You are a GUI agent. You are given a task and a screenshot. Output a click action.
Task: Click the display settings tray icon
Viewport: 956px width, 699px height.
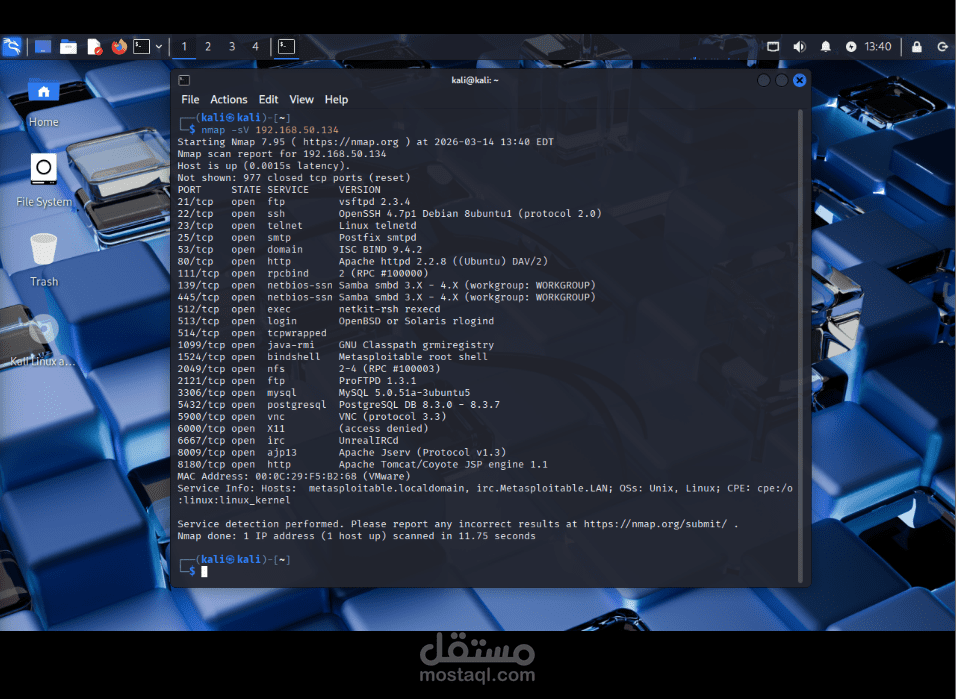[x=773, y=47]
